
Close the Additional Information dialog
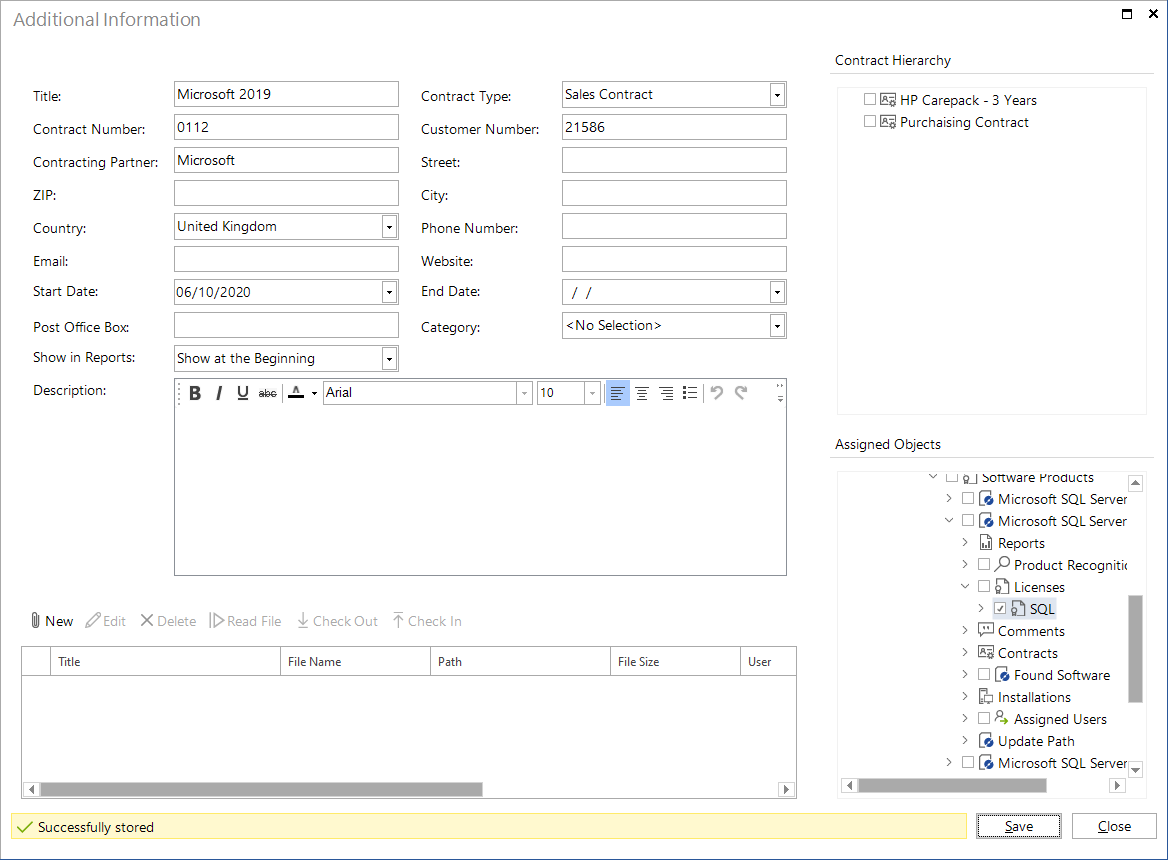point(1114,826)
